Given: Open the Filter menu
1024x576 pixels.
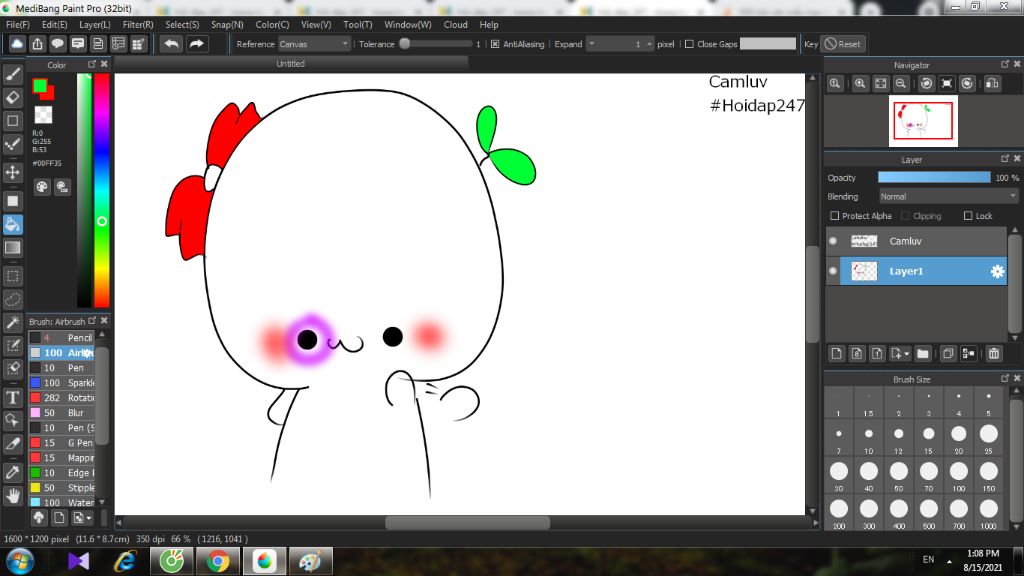Looking at the screenshot, I should tap(138, 25).
